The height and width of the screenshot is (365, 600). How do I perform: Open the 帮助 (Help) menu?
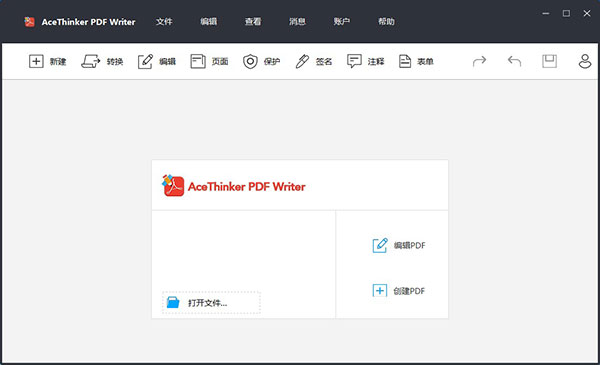click(x=386, y=22)
